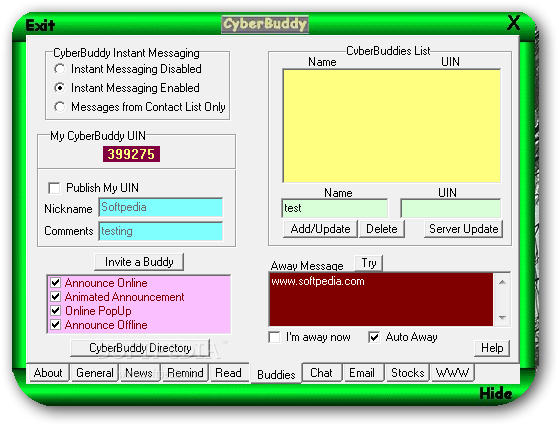Uncheck the Announce Offline checkbox
Screen dimensions: 559x426
[x=56, y=324]
